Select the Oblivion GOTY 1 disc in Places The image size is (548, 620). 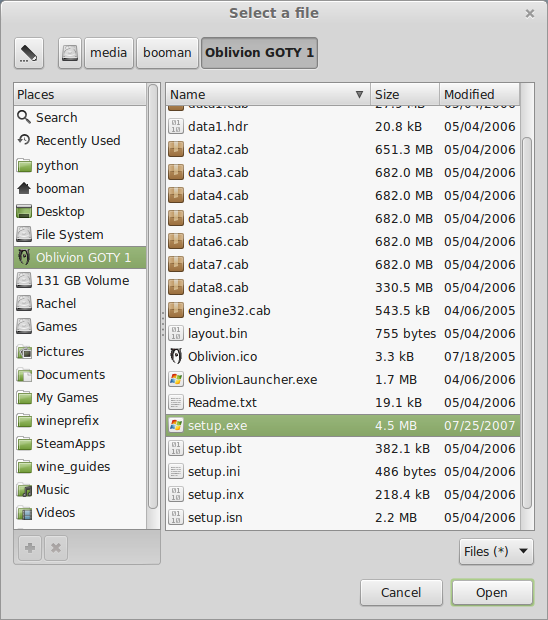pos(80,257)
